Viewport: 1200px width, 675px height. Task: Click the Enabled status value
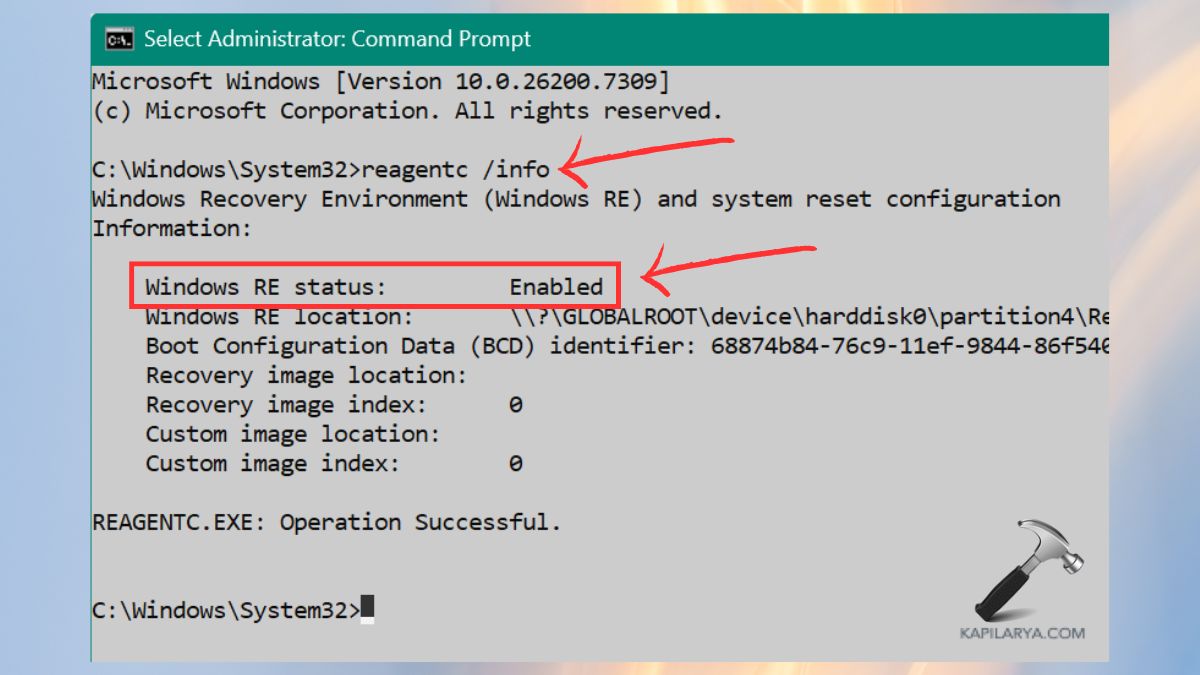(558, 286)
